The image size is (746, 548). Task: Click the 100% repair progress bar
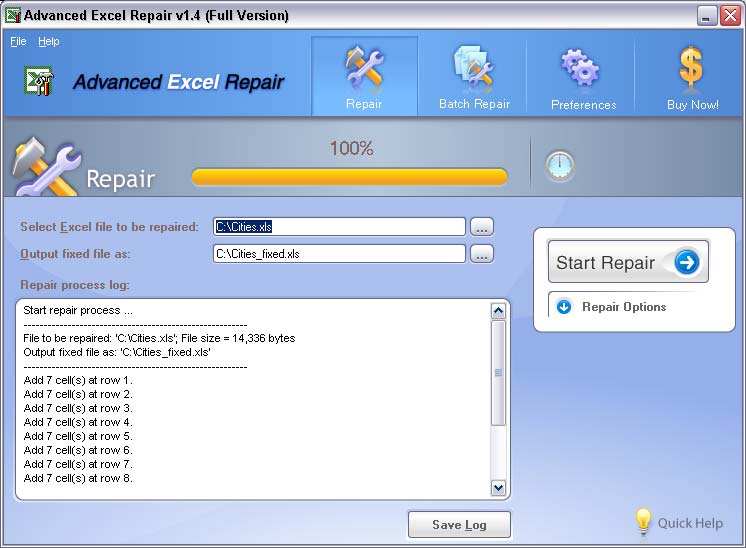pyautogui.click(x=349, y=177)
